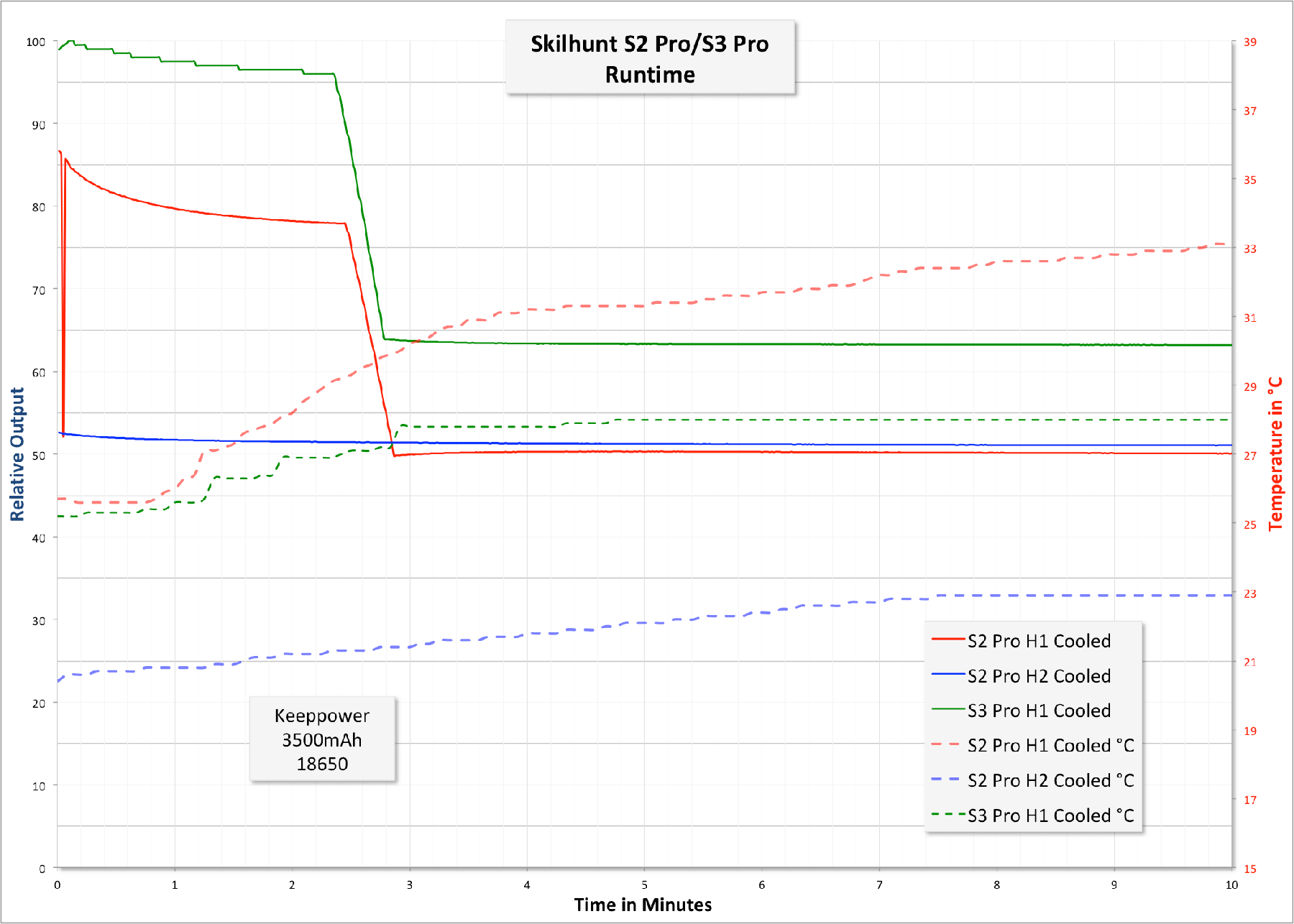Image resolution: width=1294 pixels, height=924 pixels.
Task: Click the dashed green line swatch in the legend
Action: 947,814
